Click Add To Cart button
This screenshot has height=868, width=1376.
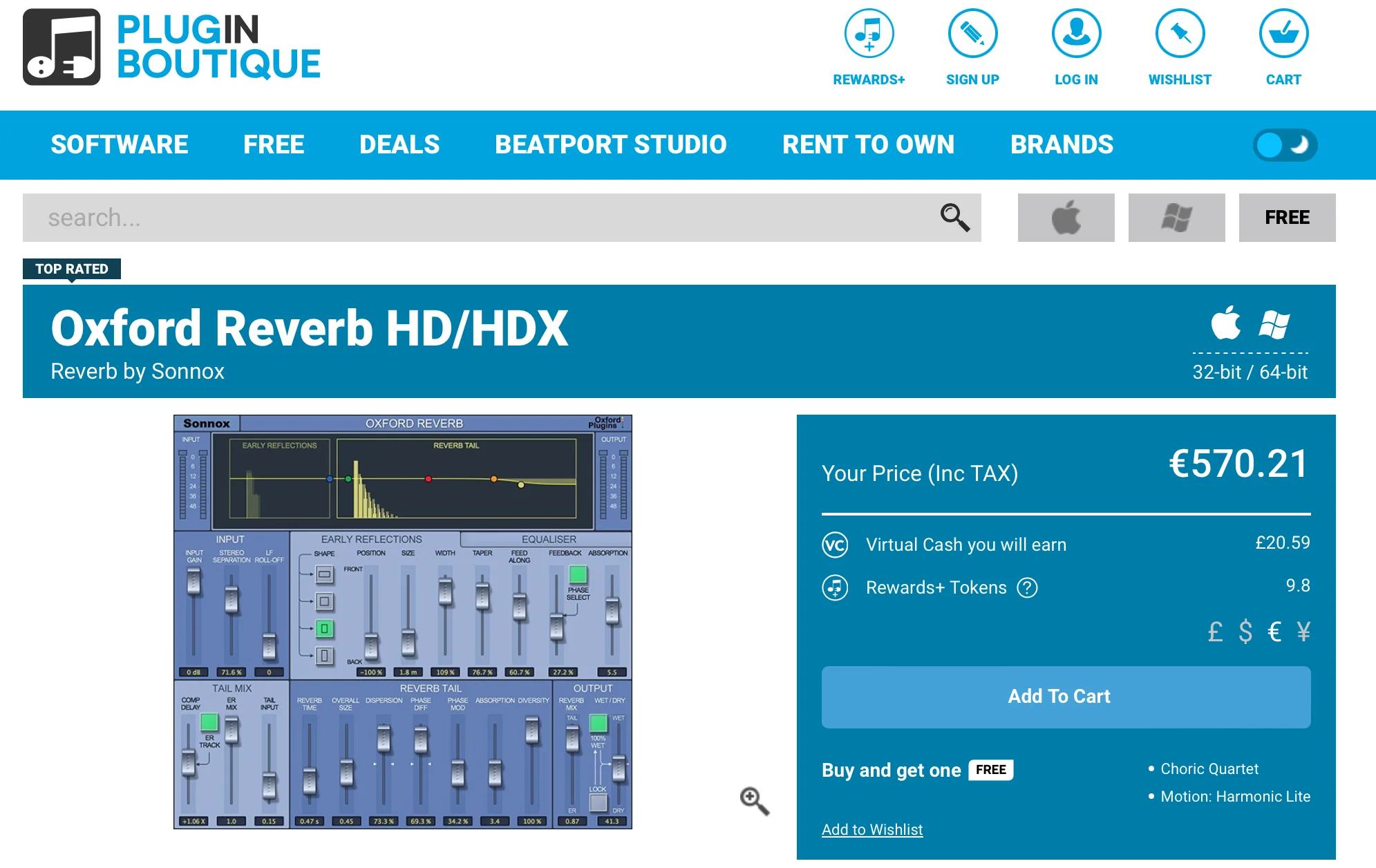(x=1066, y=697)
